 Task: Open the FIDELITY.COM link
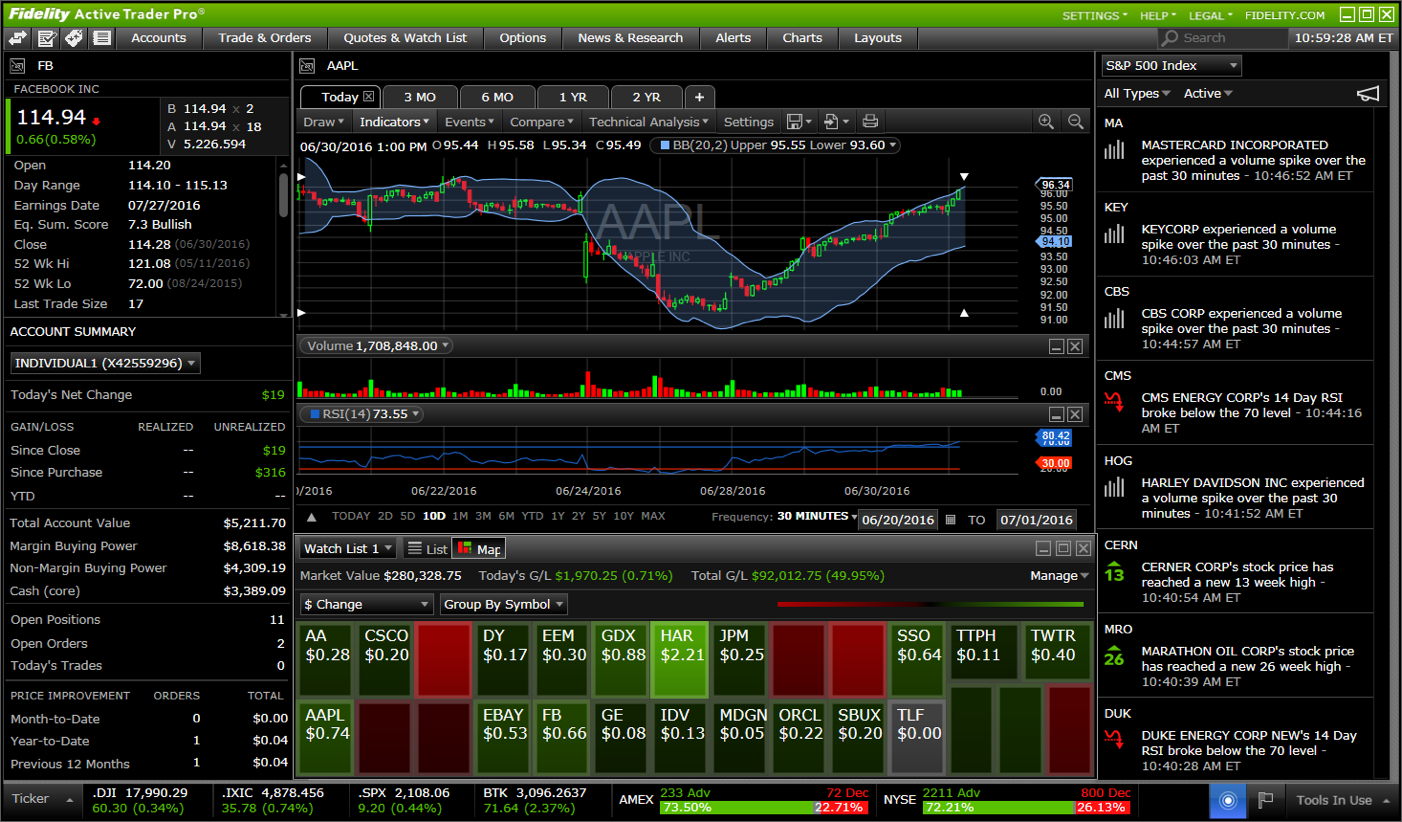click(x=1285, y=15)
